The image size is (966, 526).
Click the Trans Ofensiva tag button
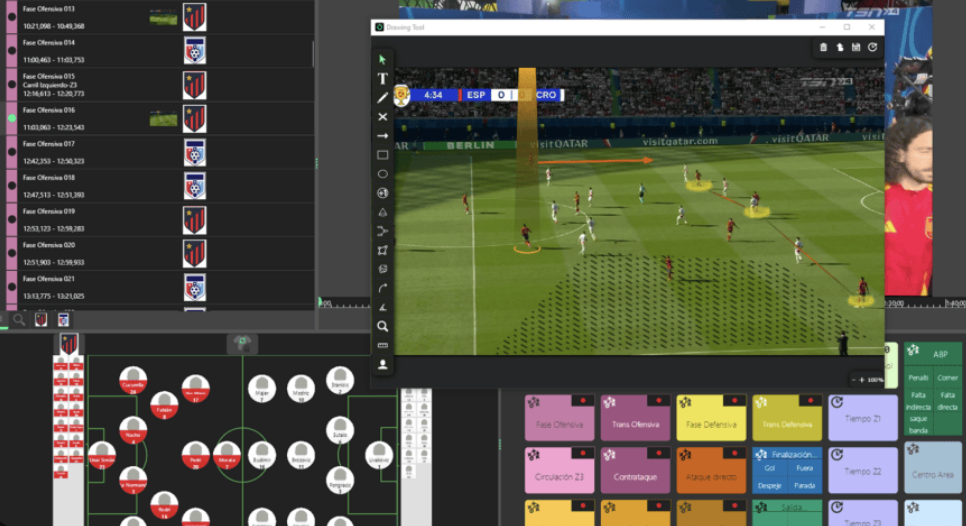pyautogui.click(x=635, y=418)
